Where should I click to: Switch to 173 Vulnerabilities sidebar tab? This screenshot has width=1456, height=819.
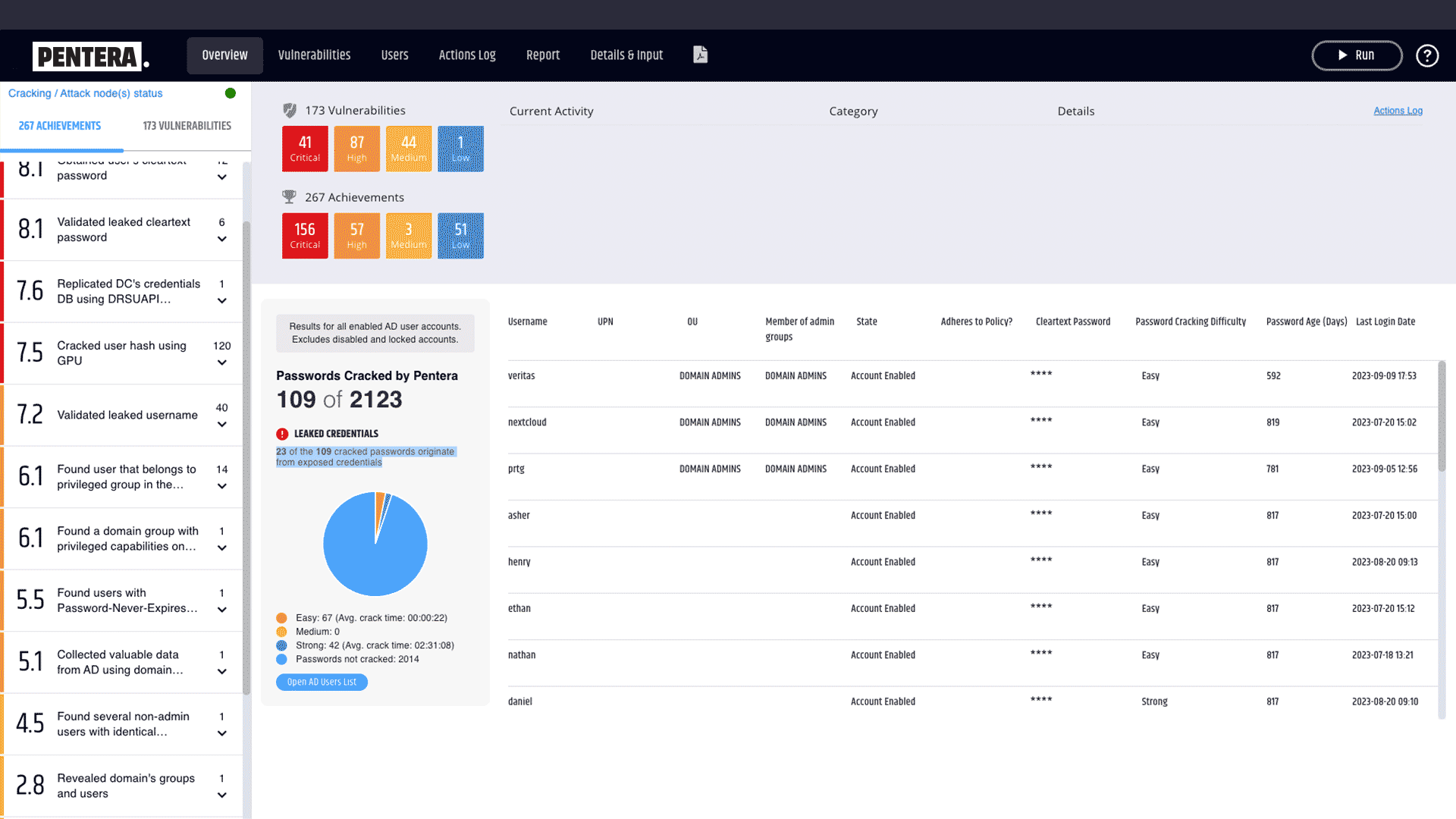click(187, 126)
